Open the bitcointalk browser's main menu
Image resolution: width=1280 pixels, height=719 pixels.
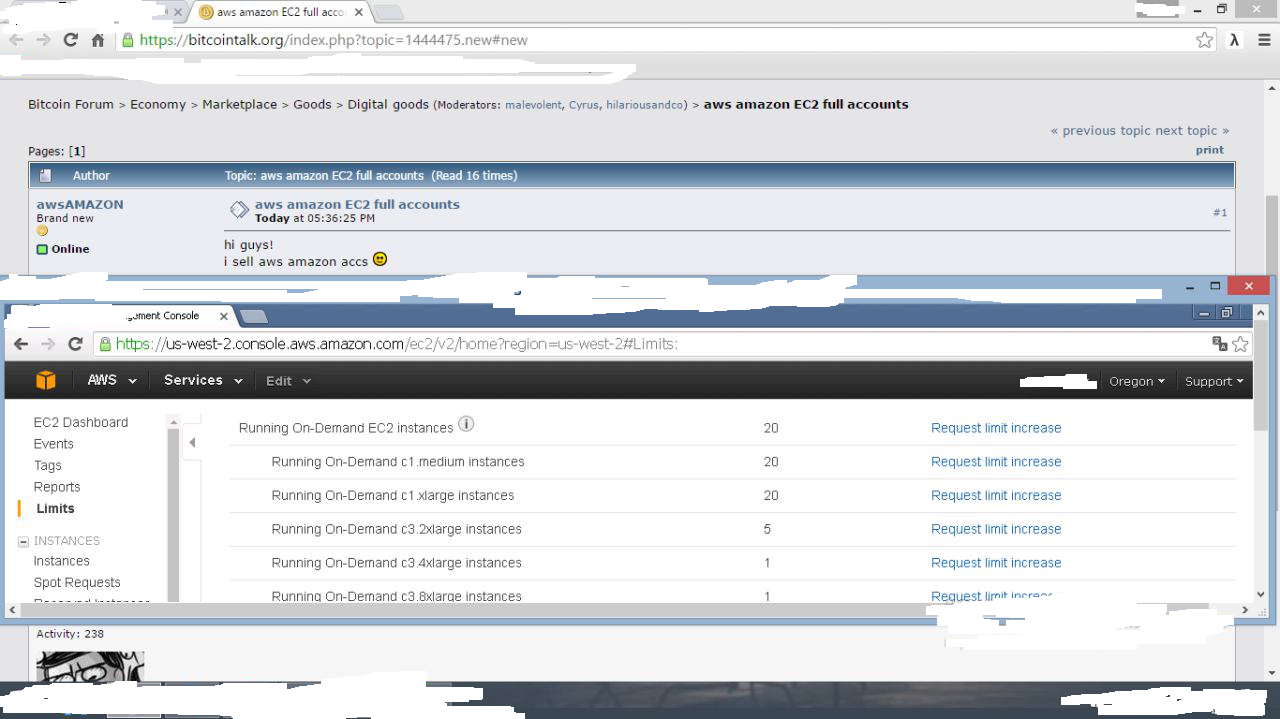coord(1265,40)
